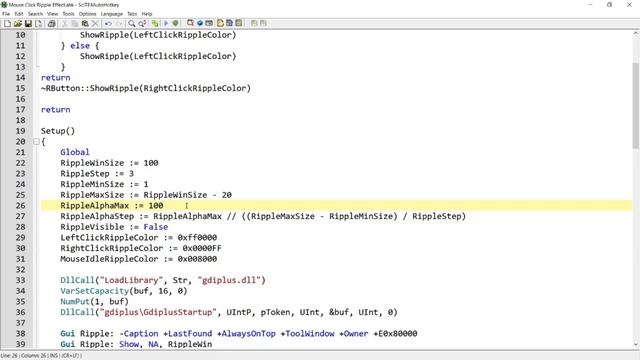
Task: Click '~RButton::ShowRipple' on line 15
Action: pos(89,88)
